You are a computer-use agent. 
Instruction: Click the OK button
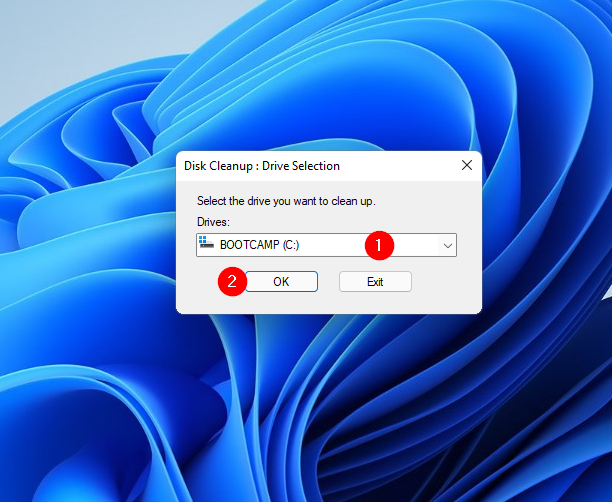pos(281,282)
